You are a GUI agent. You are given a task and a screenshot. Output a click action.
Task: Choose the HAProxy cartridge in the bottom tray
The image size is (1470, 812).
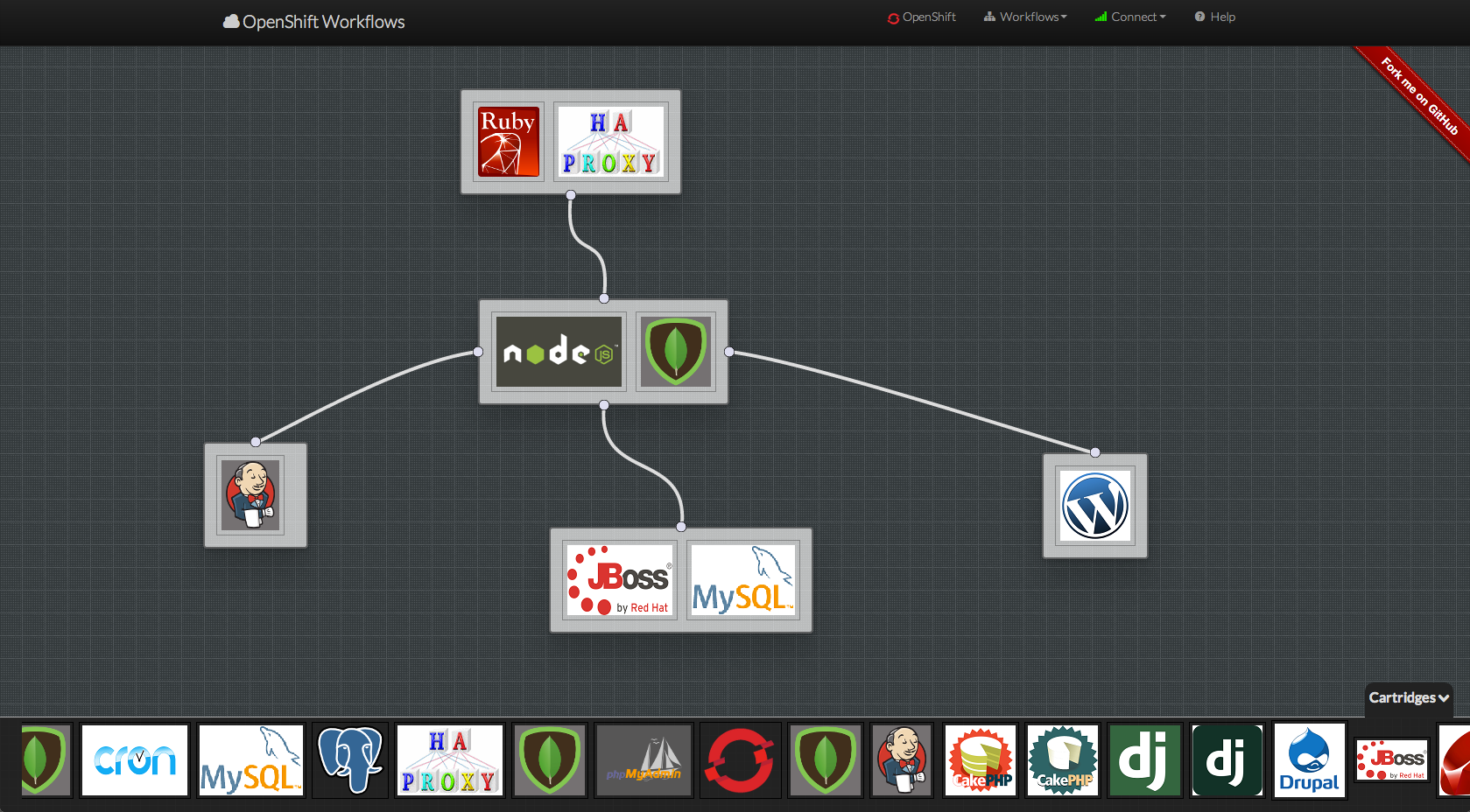450,760
